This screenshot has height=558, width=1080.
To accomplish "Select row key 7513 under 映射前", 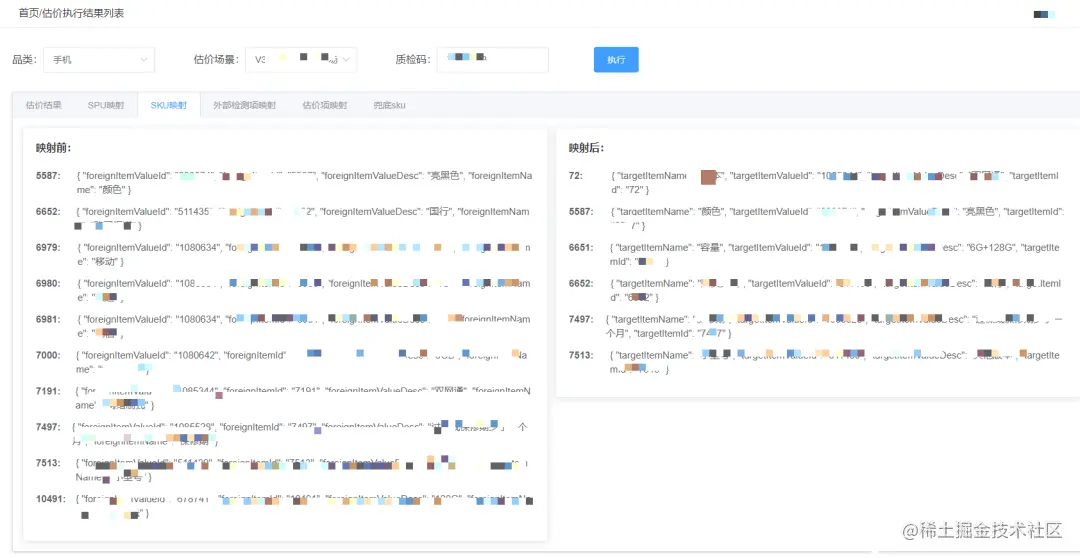I will click(48, 463).
